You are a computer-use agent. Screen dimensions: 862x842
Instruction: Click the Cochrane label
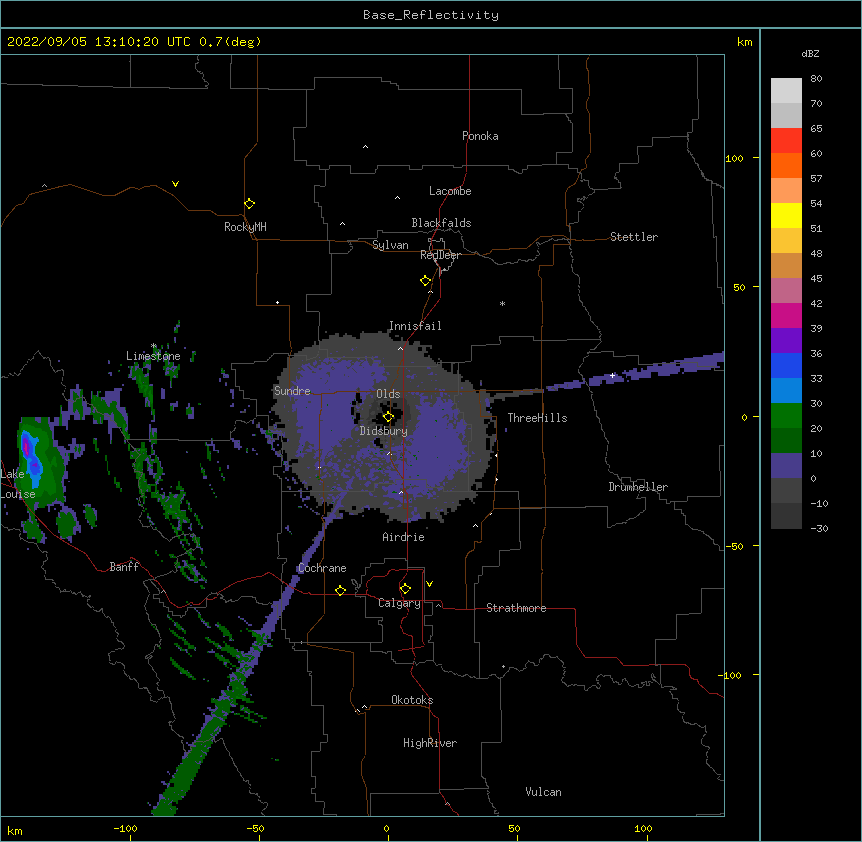322,568
